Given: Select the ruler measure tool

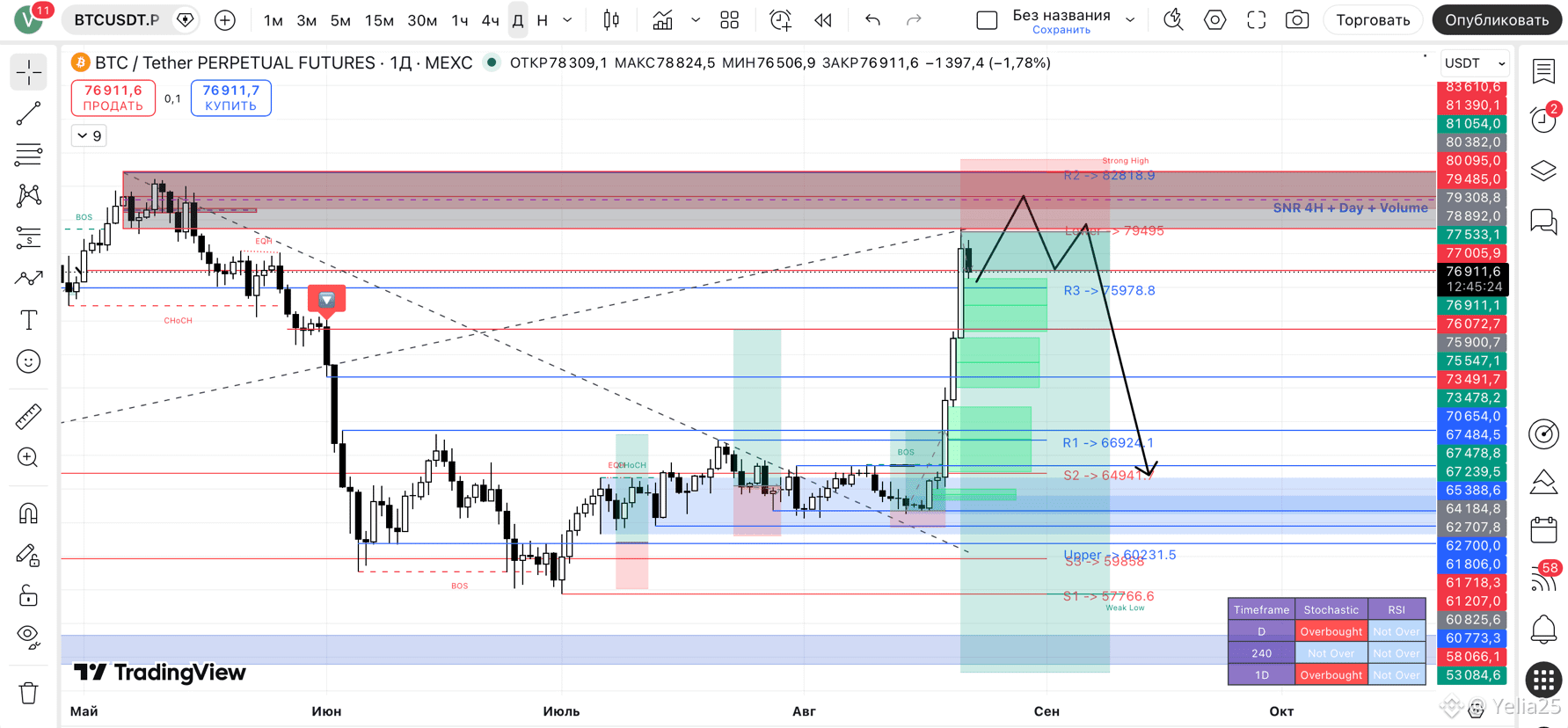Looking at the screenshot, I should [x=28, y=416].
